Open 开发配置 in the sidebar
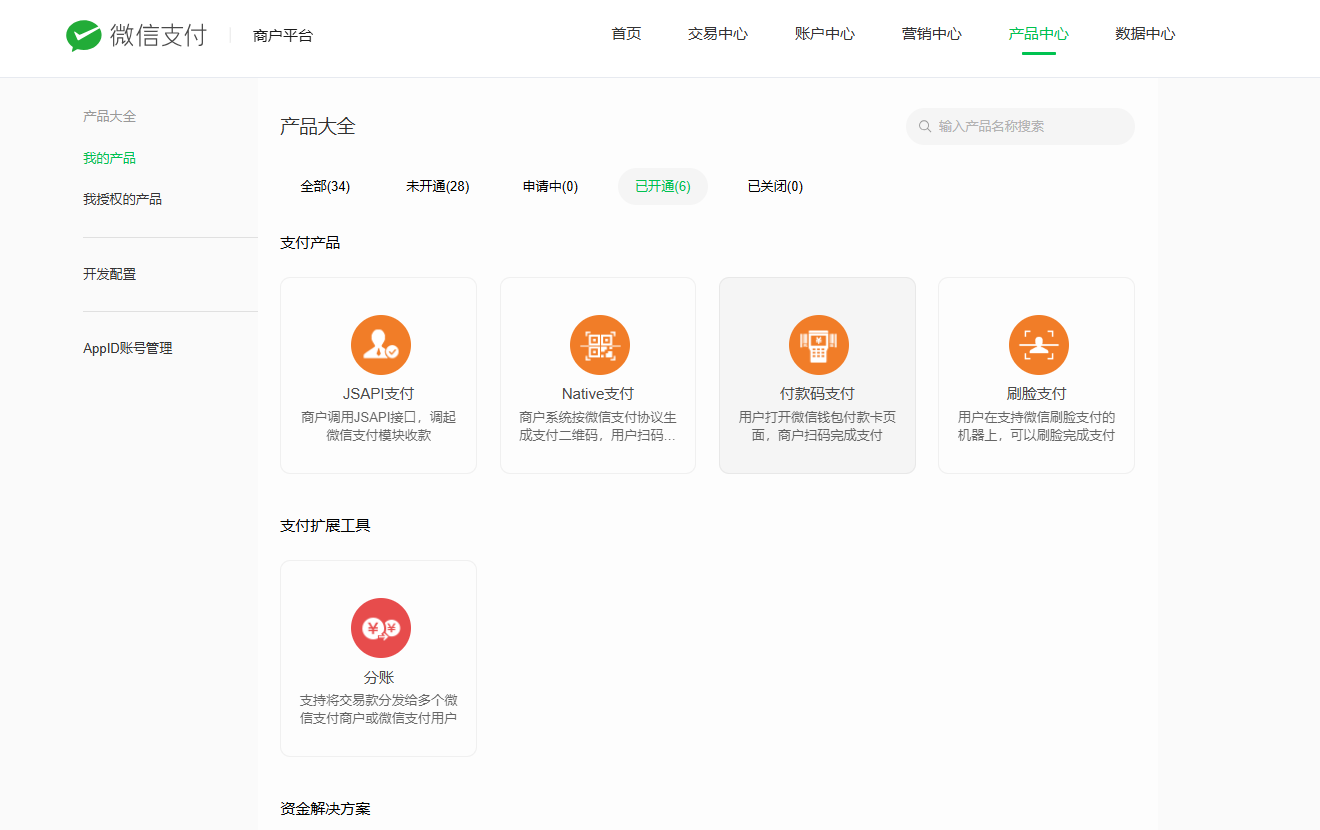Viewport: 1320px width, 830px height. click(109, 274)
